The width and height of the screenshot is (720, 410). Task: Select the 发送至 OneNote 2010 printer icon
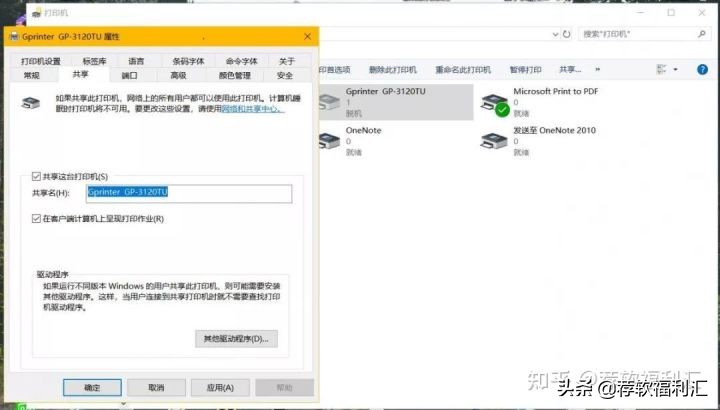tap(494, 141)
